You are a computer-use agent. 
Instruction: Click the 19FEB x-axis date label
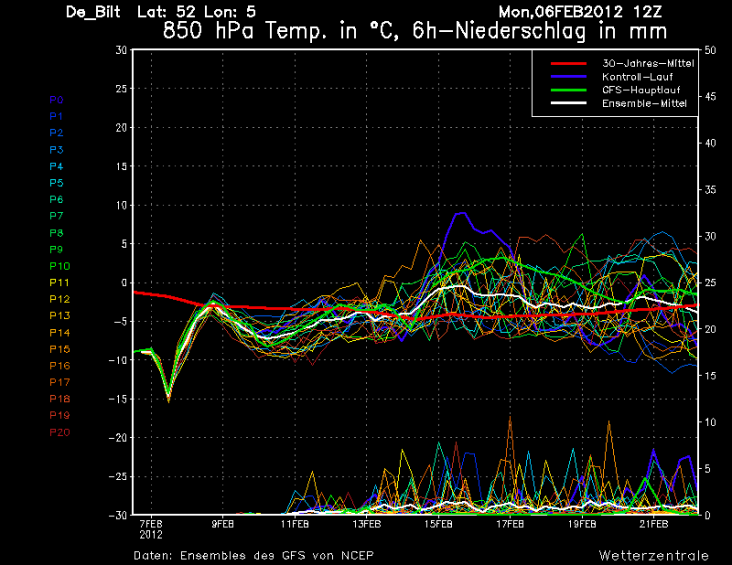(x=582, y=524)
